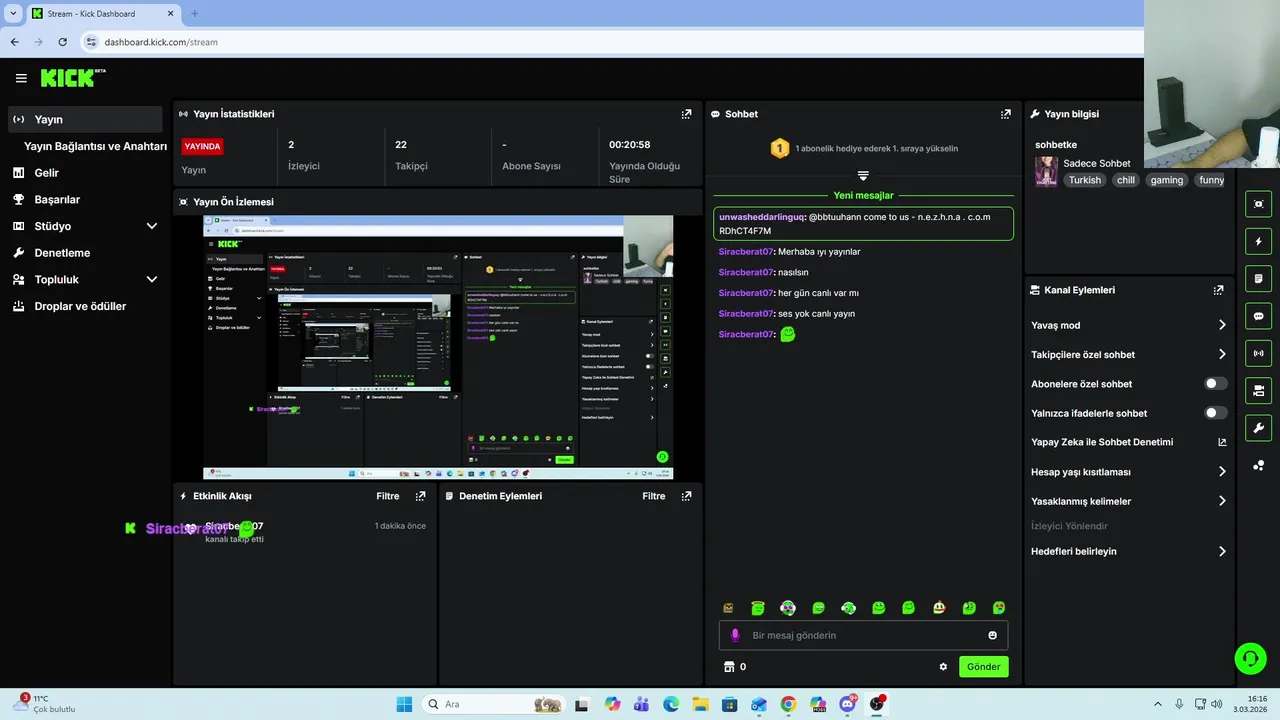Click the Gönder send button
Viewport: 1280px width, 720px height.
[x=983, y=667]
